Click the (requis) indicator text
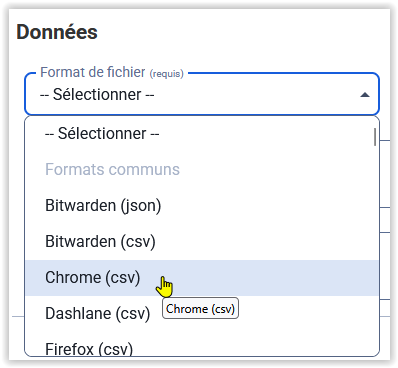The image size is (398, 368). pyautogui.click(x=166, y=74)
